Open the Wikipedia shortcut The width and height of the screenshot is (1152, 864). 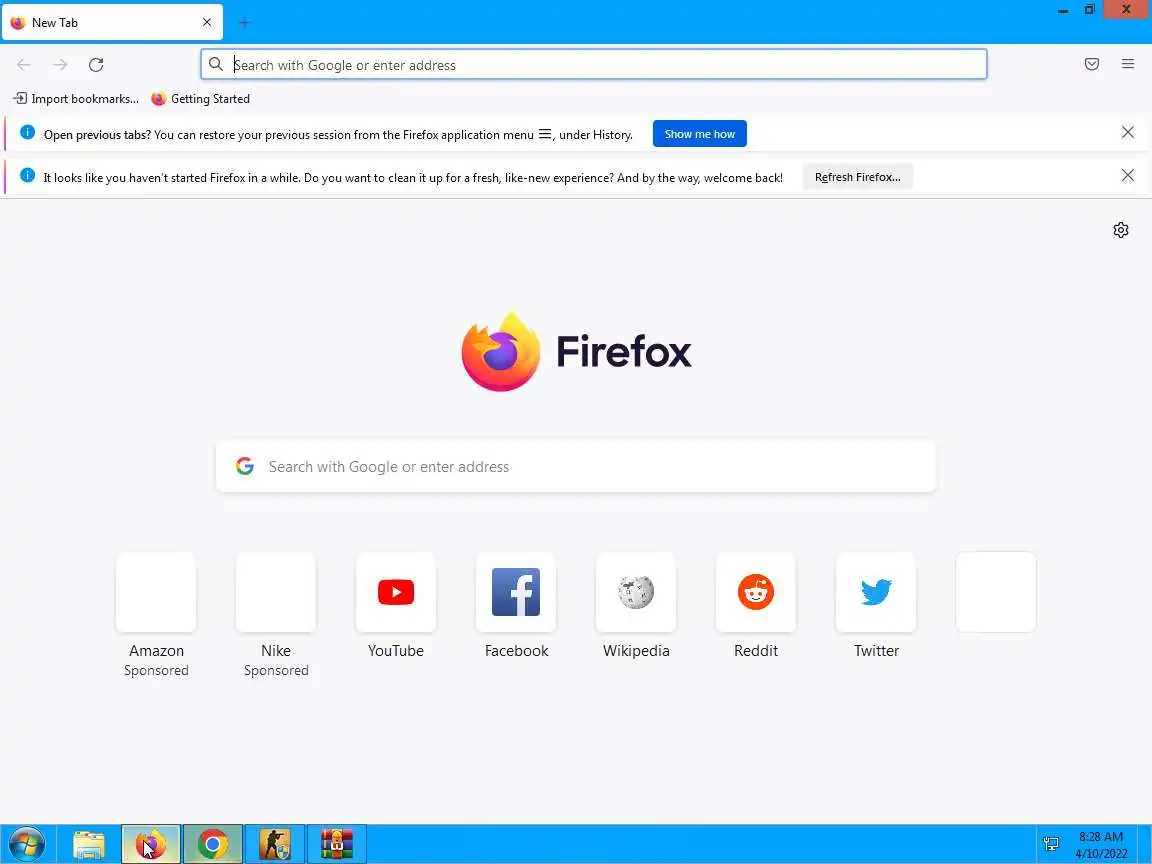coord(636,592)
